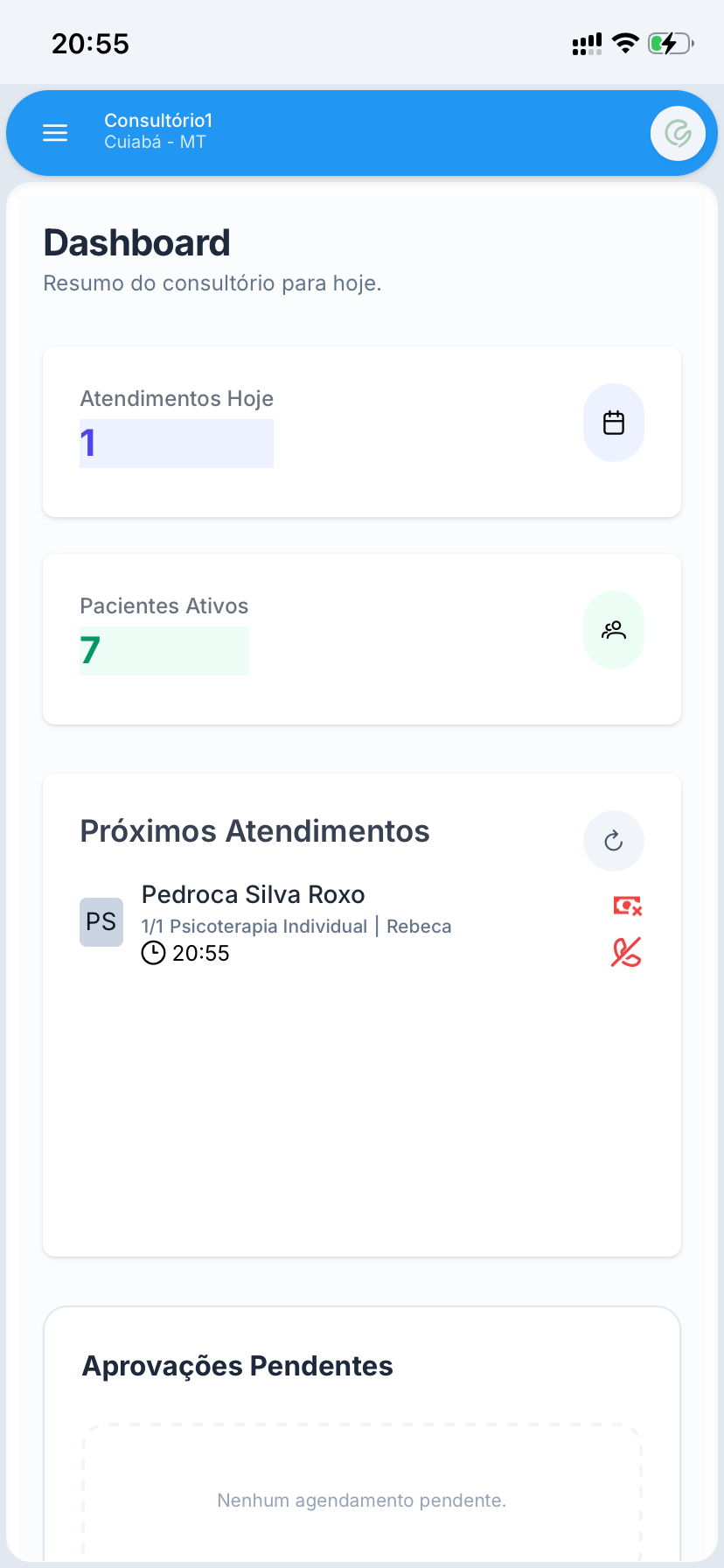This screenshot has width=724, height=1568.
Task: Click the Pacientes Ativos count of 7
Action: (90, 651)
